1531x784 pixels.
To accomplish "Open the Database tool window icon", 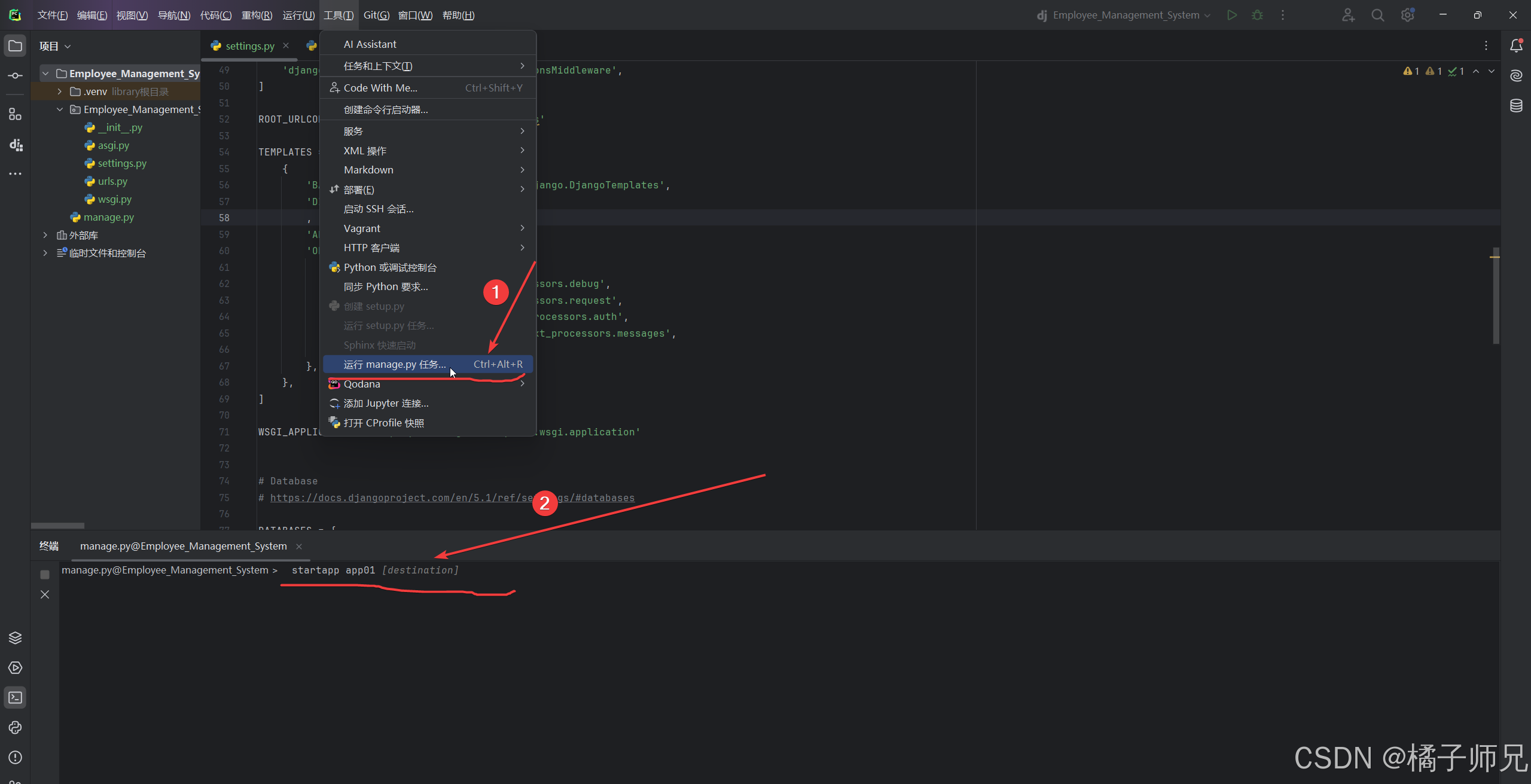I will click(x=1516, y=106).
